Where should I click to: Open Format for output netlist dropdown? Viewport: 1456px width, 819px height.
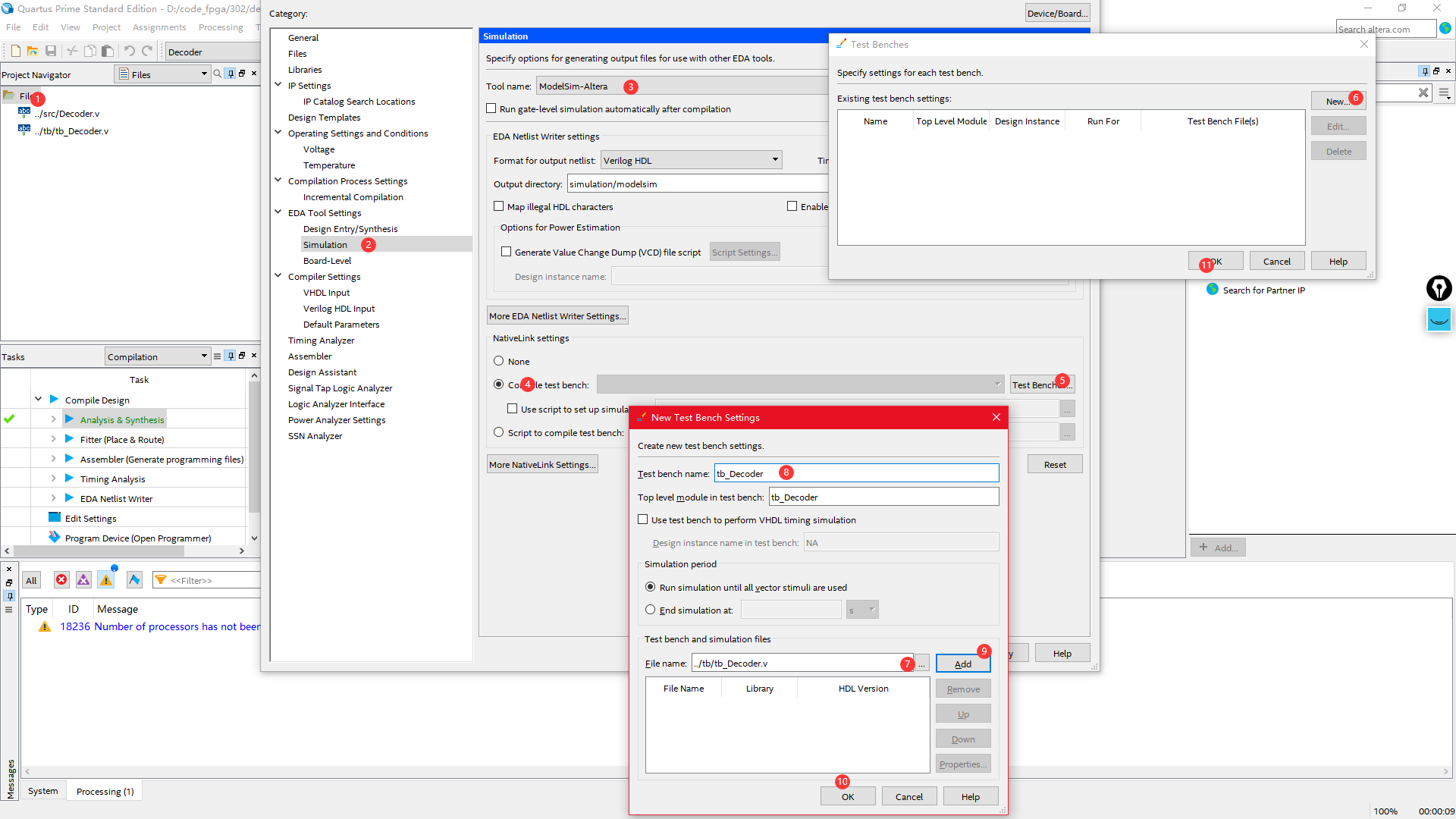(775, 160)
